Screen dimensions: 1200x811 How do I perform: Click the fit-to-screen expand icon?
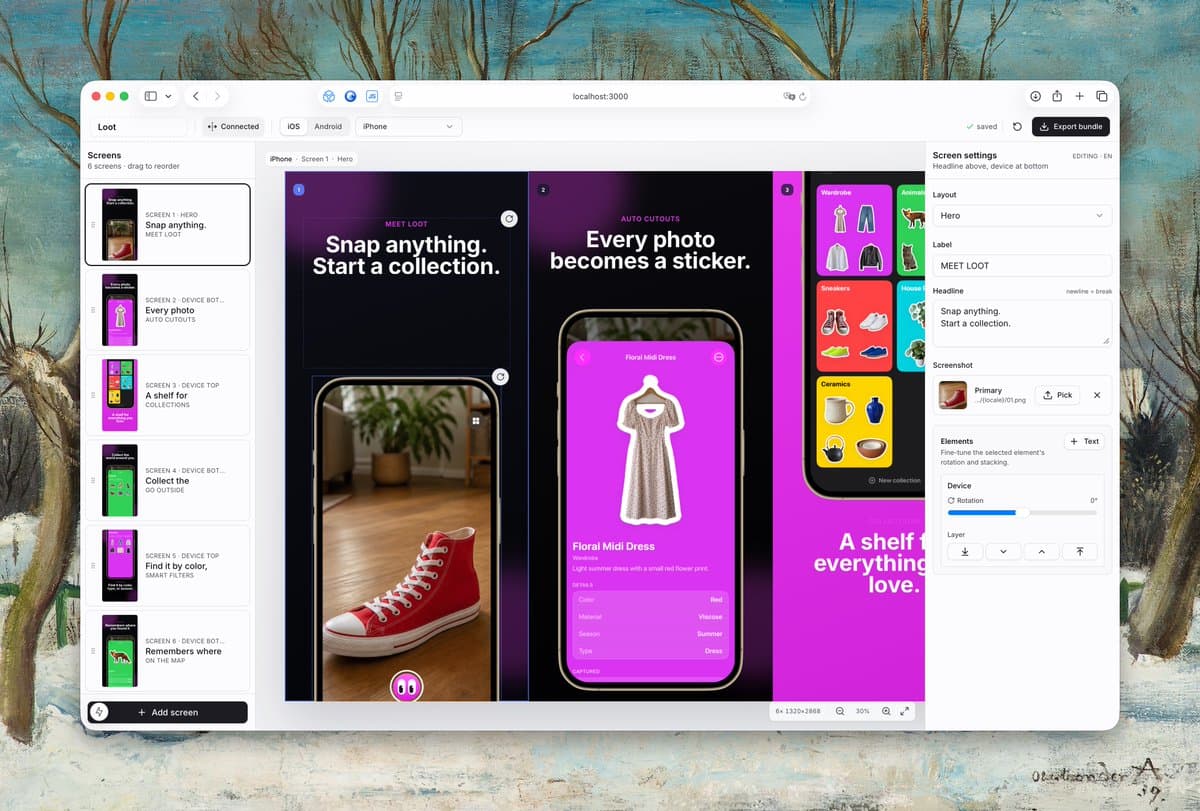[905, 711]
